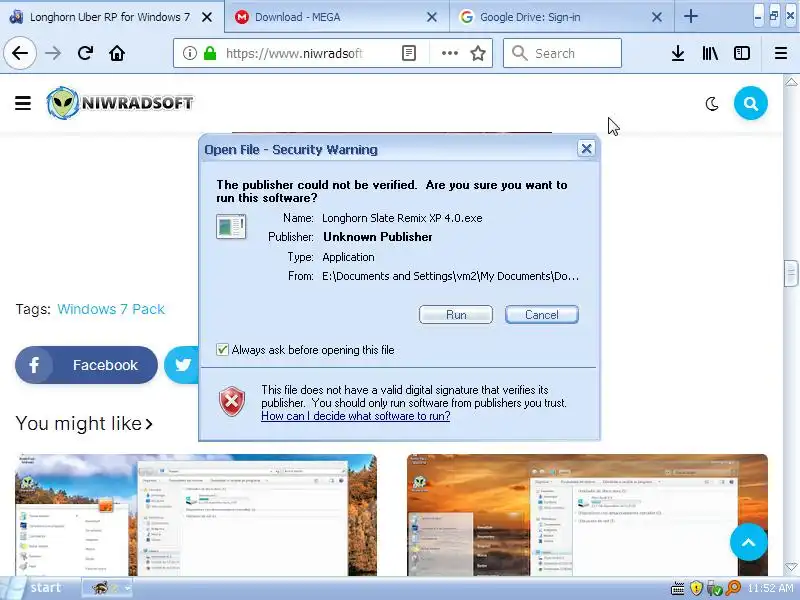
Task: Show the sidebars button
Action: click(742, 53)
